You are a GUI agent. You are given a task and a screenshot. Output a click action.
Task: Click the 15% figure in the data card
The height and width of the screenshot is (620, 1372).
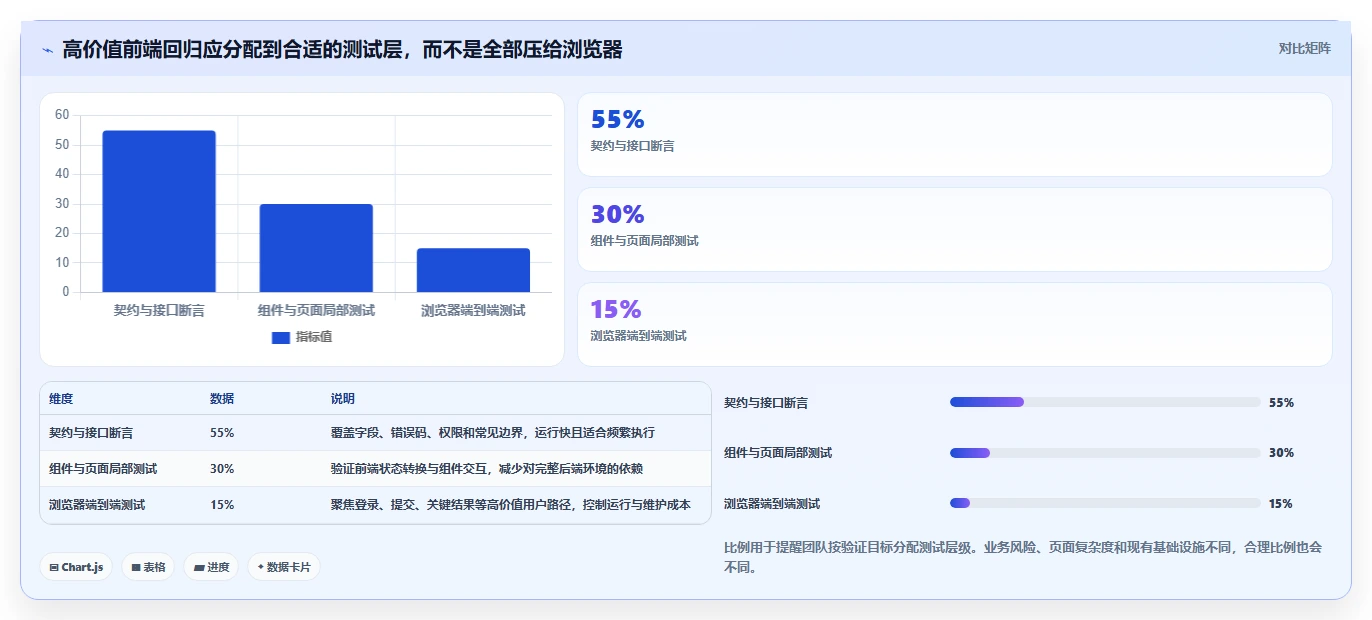616,309
